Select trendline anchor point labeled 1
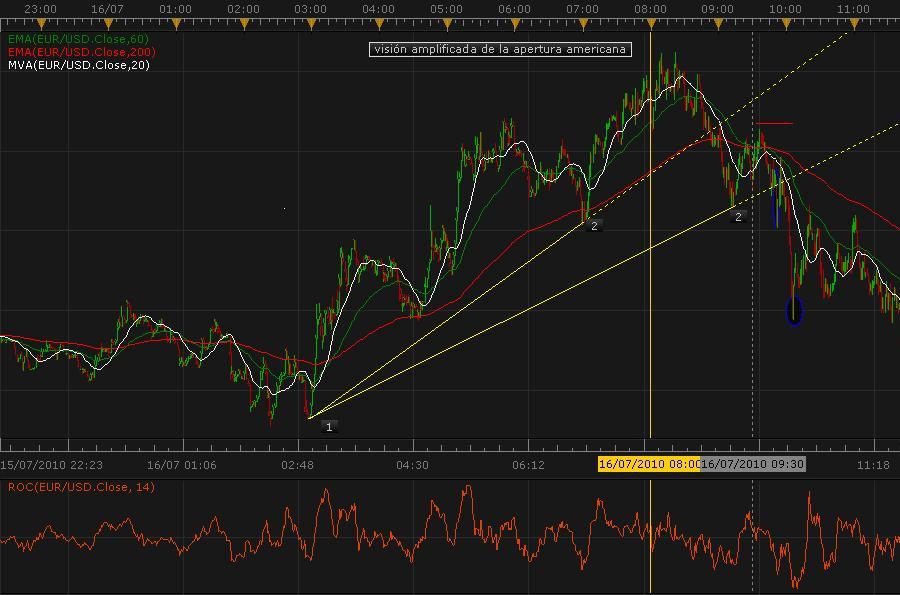This screenshot has height=595, width=900. [329, 427]
